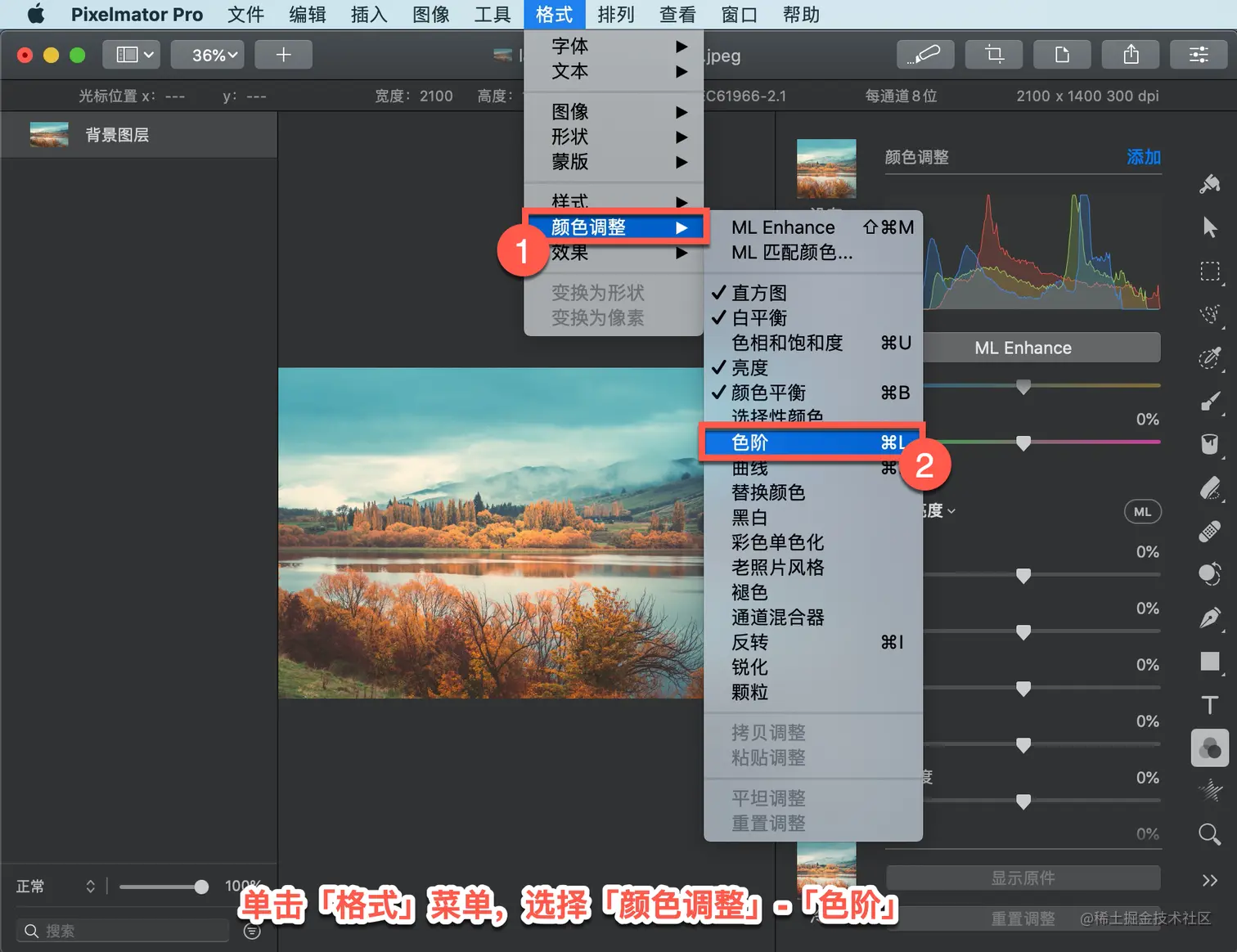Open the 帮助 menu
1237x952 pixels.
tap(801, 14)
